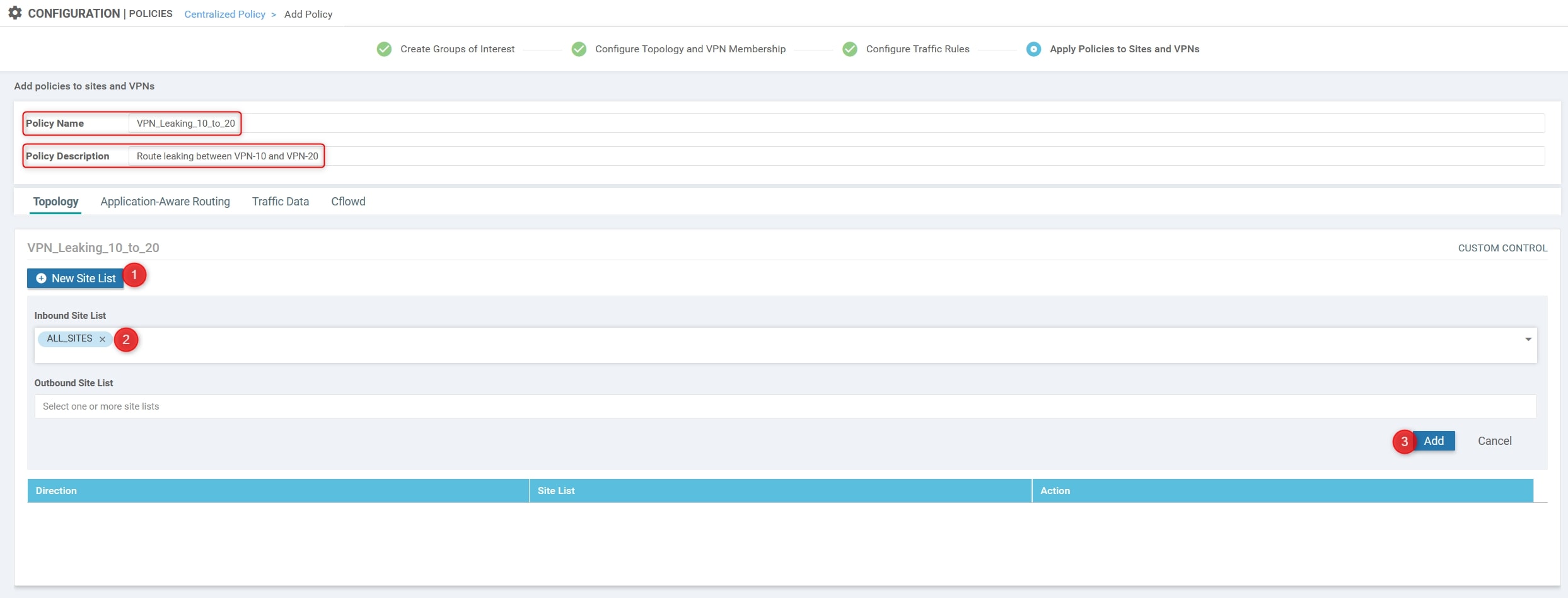Remove ALL_SITES tag using its x icon

click(102, 339)
